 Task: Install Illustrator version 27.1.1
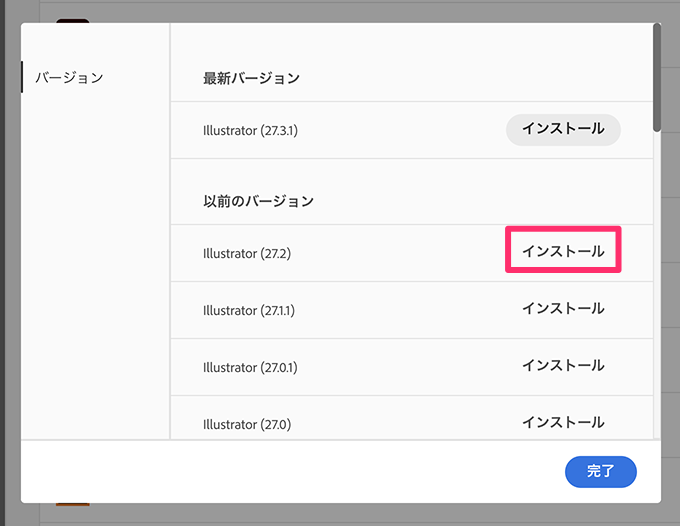[x=563, y=309]
